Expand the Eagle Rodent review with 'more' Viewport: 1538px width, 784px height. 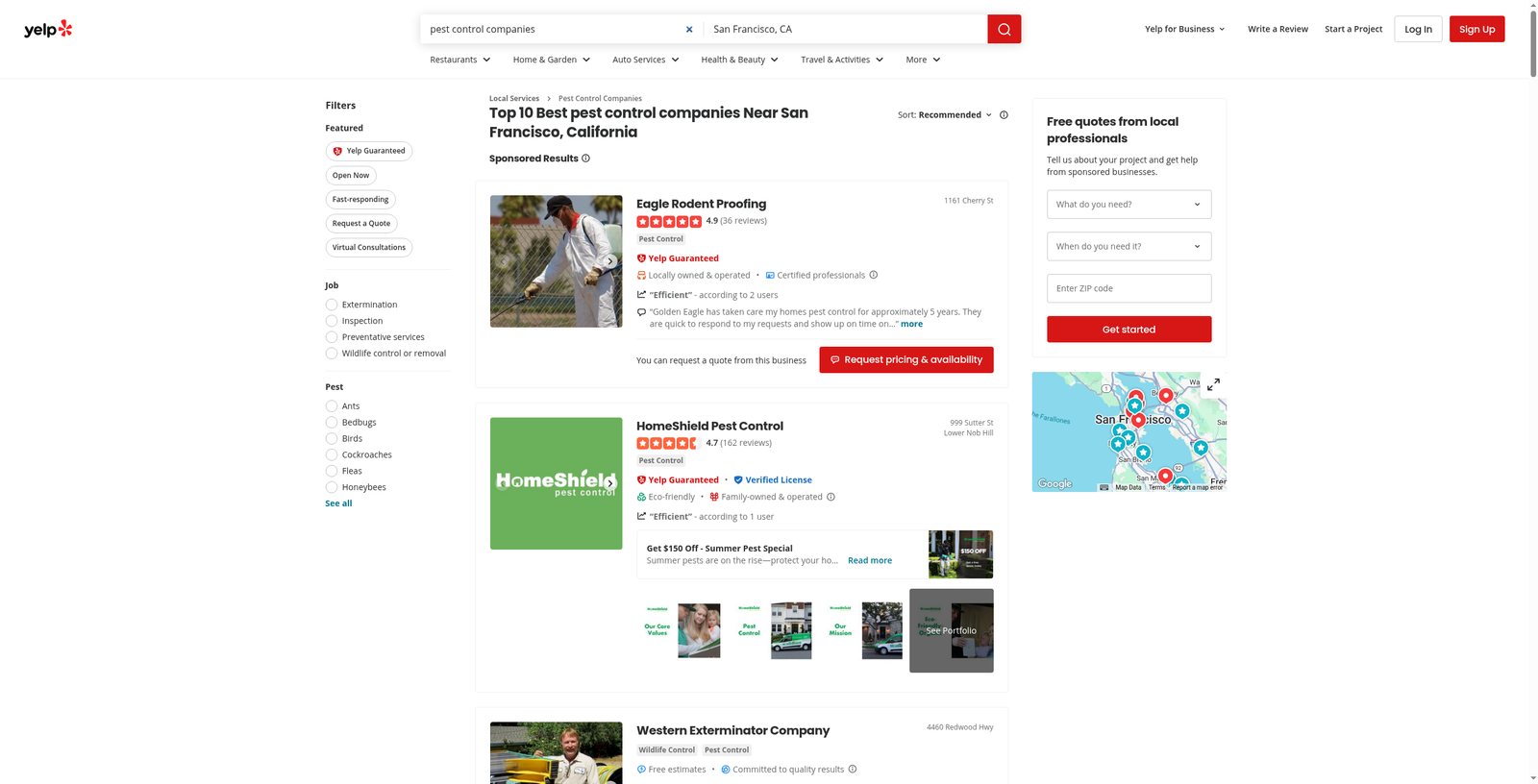pos(911,325)
